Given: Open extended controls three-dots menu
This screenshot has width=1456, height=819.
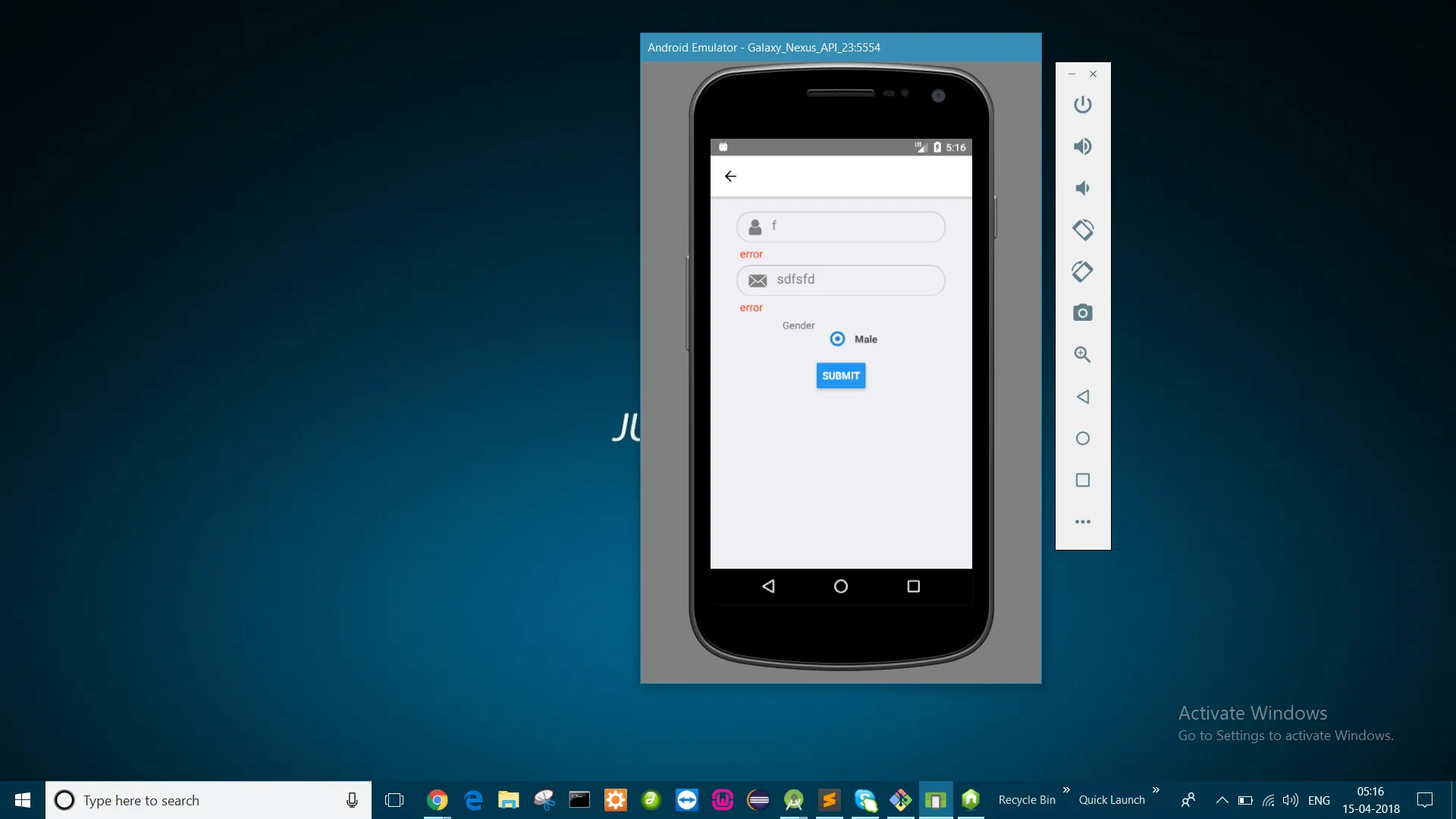Looking at the screenshot, I should [1082, 522].
